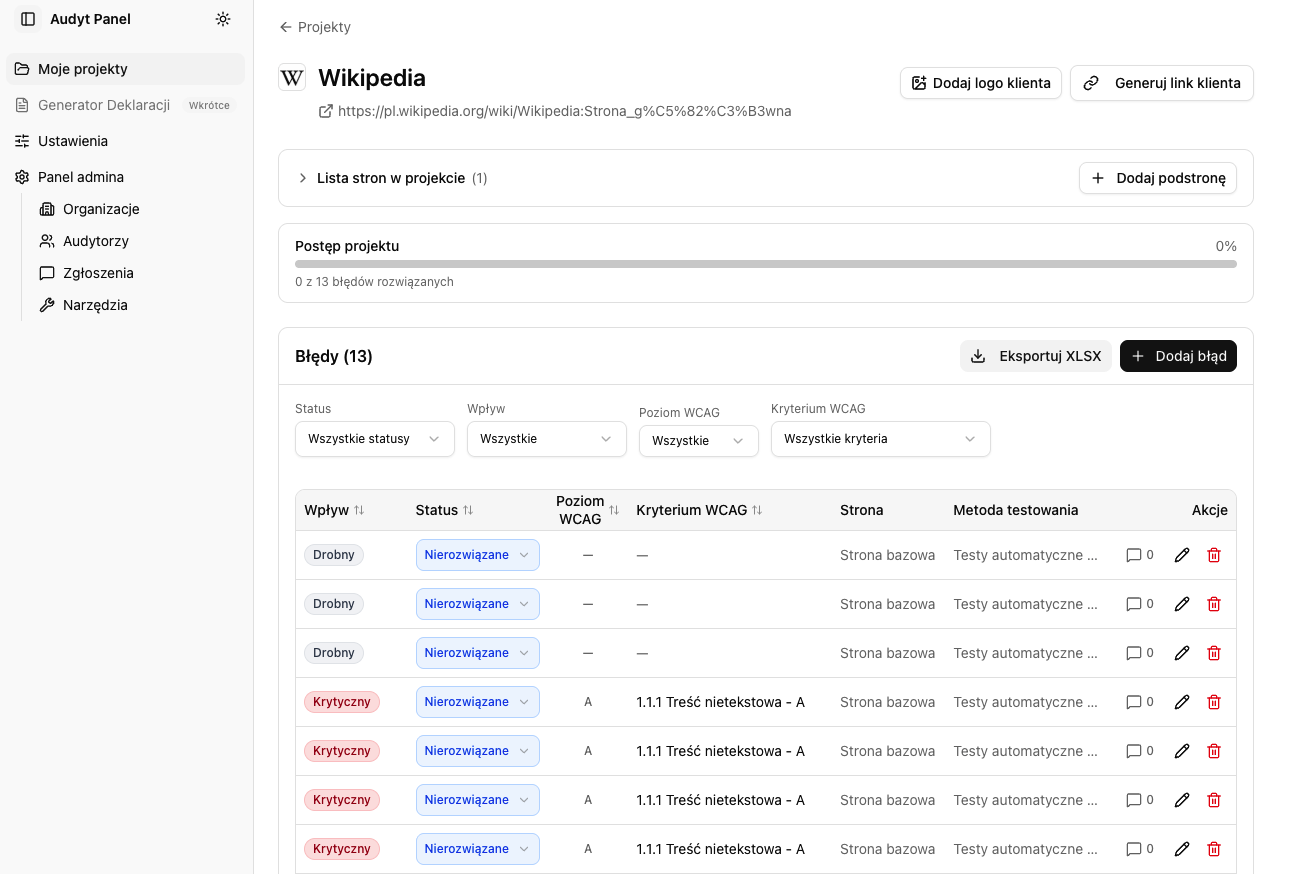Viewport: 1290px width, 874px height.
Task: Open "Moje projekty" in the sidebar
Action: (126, 69)
